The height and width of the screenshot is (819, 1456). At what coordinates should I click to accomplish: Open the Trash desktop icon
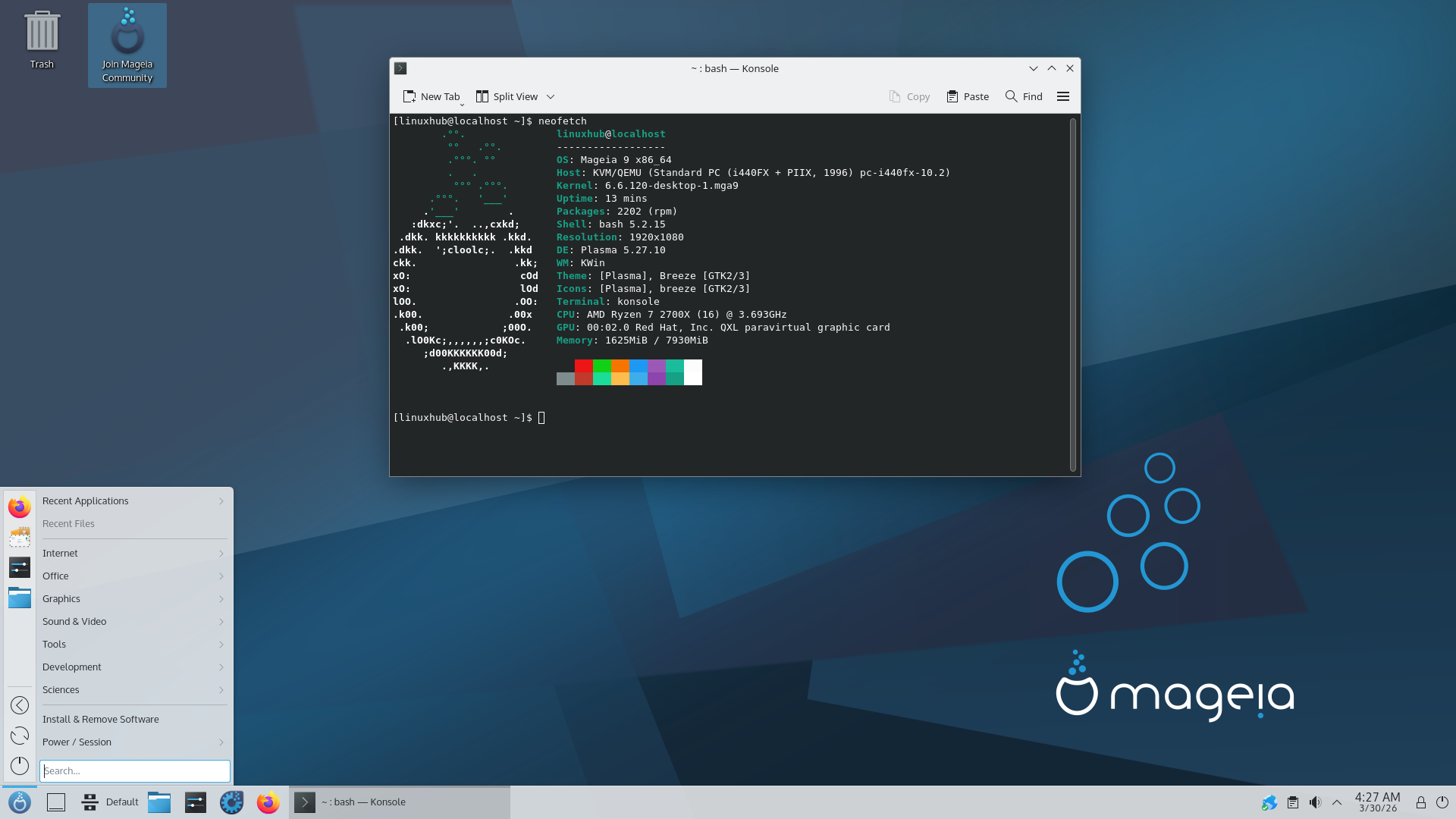[42, 39]
